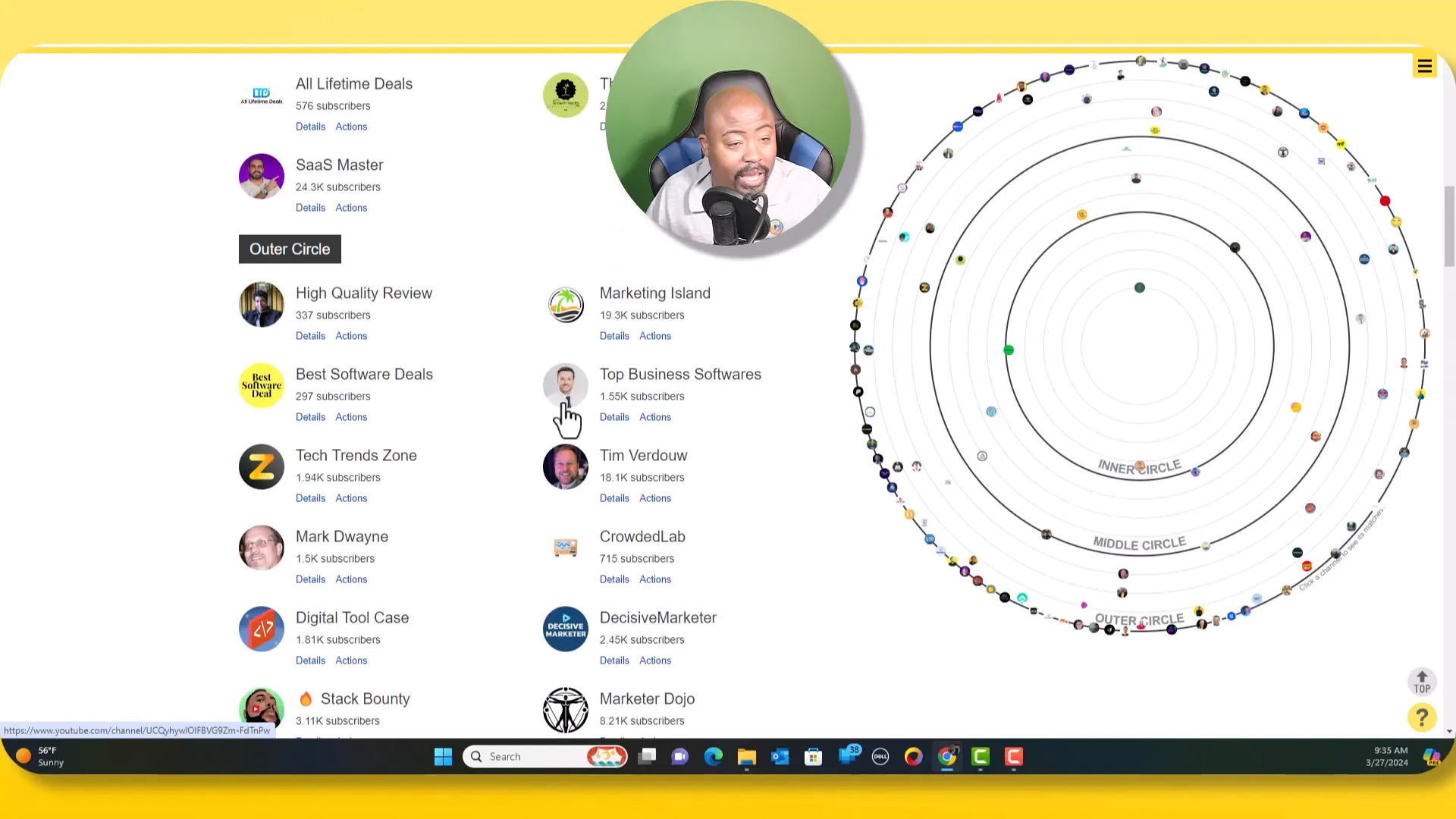Viewport: 1456px width, 819px height.
Task: Click the INNER CIRCLE ring label
Action: coord(1139,467)
